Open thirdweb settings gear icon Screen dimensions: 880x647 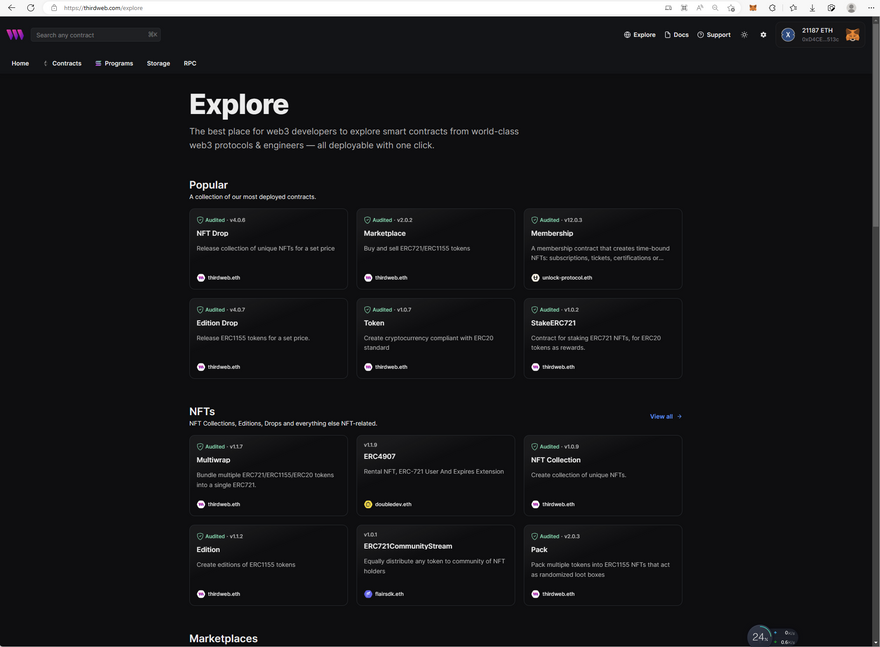(763, 35)
